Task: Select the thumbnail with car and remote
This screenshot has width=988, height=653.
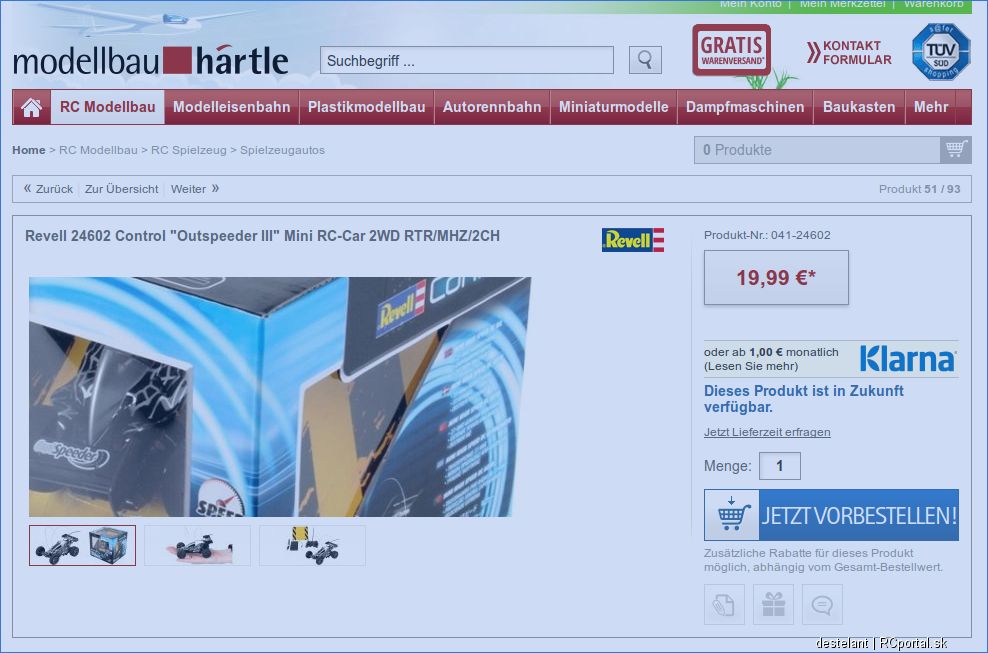Action: tap(313, 545)
